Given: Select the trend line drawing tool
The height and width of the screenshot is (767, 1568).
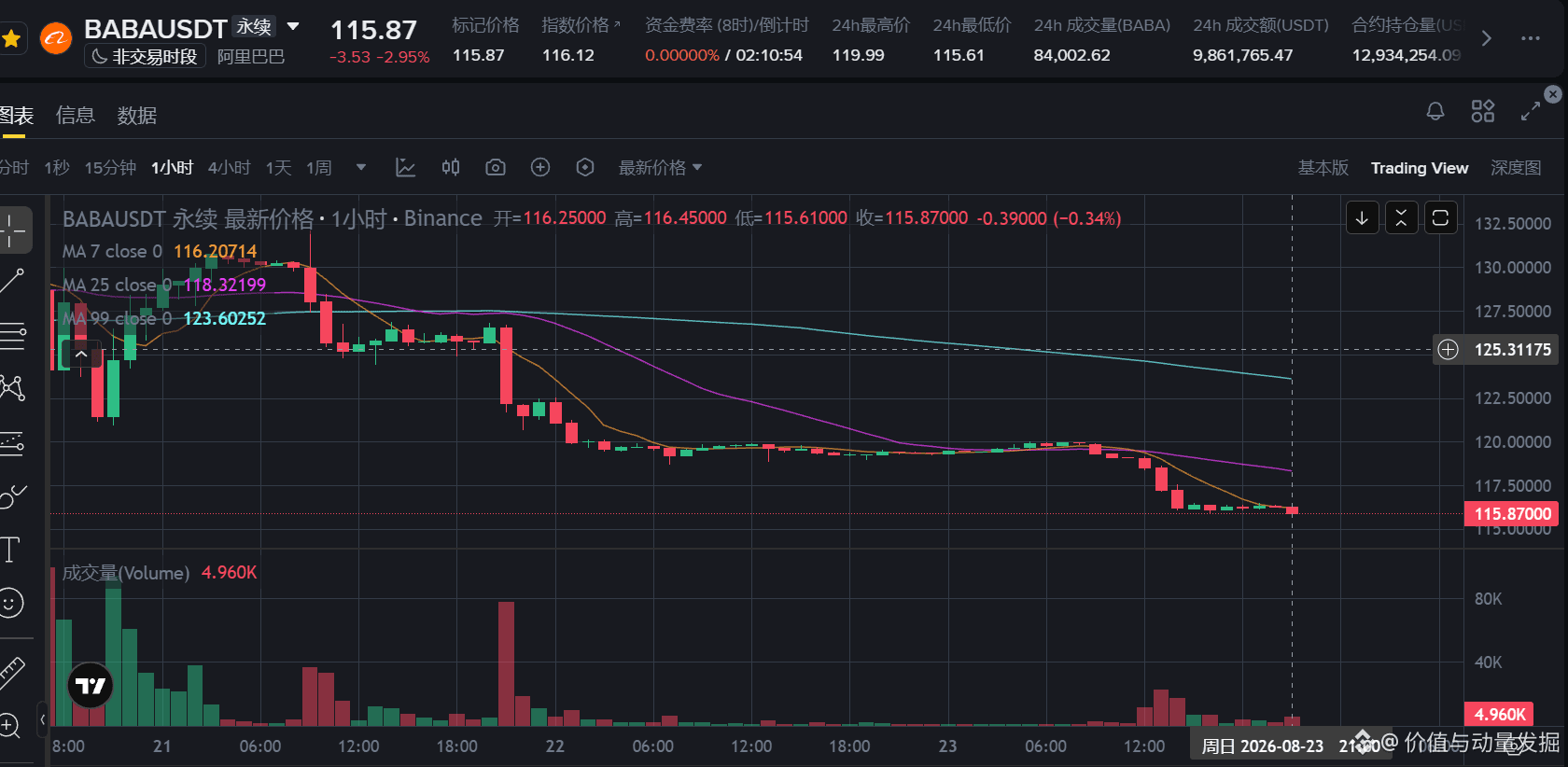Looking at the screenshot, I should 12,281.
